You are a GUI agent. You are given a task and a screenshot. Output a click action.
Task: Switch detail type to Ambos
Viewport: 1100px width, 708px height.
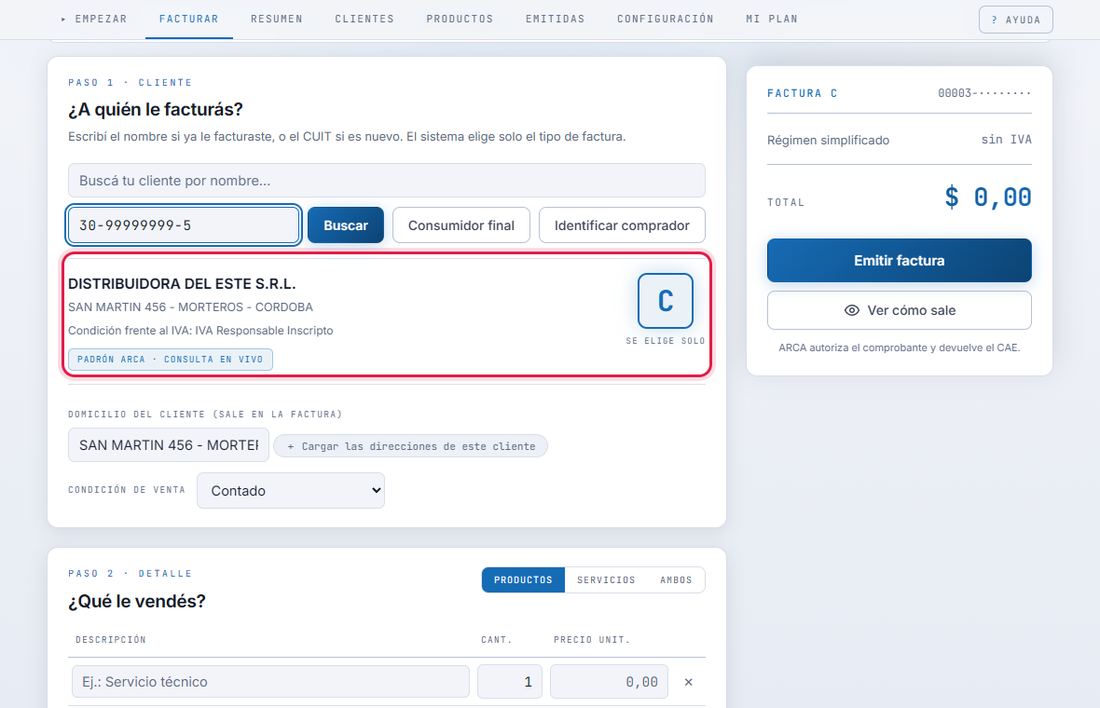pyautogui.click(x=676, y=580)
